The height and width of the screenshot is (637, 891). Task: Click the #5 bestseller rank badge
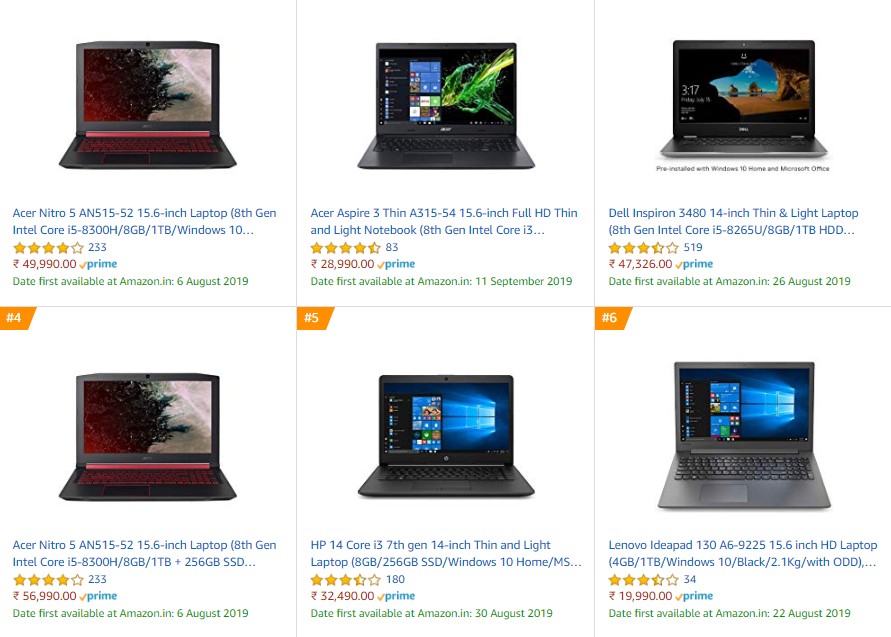pos(314,318)
